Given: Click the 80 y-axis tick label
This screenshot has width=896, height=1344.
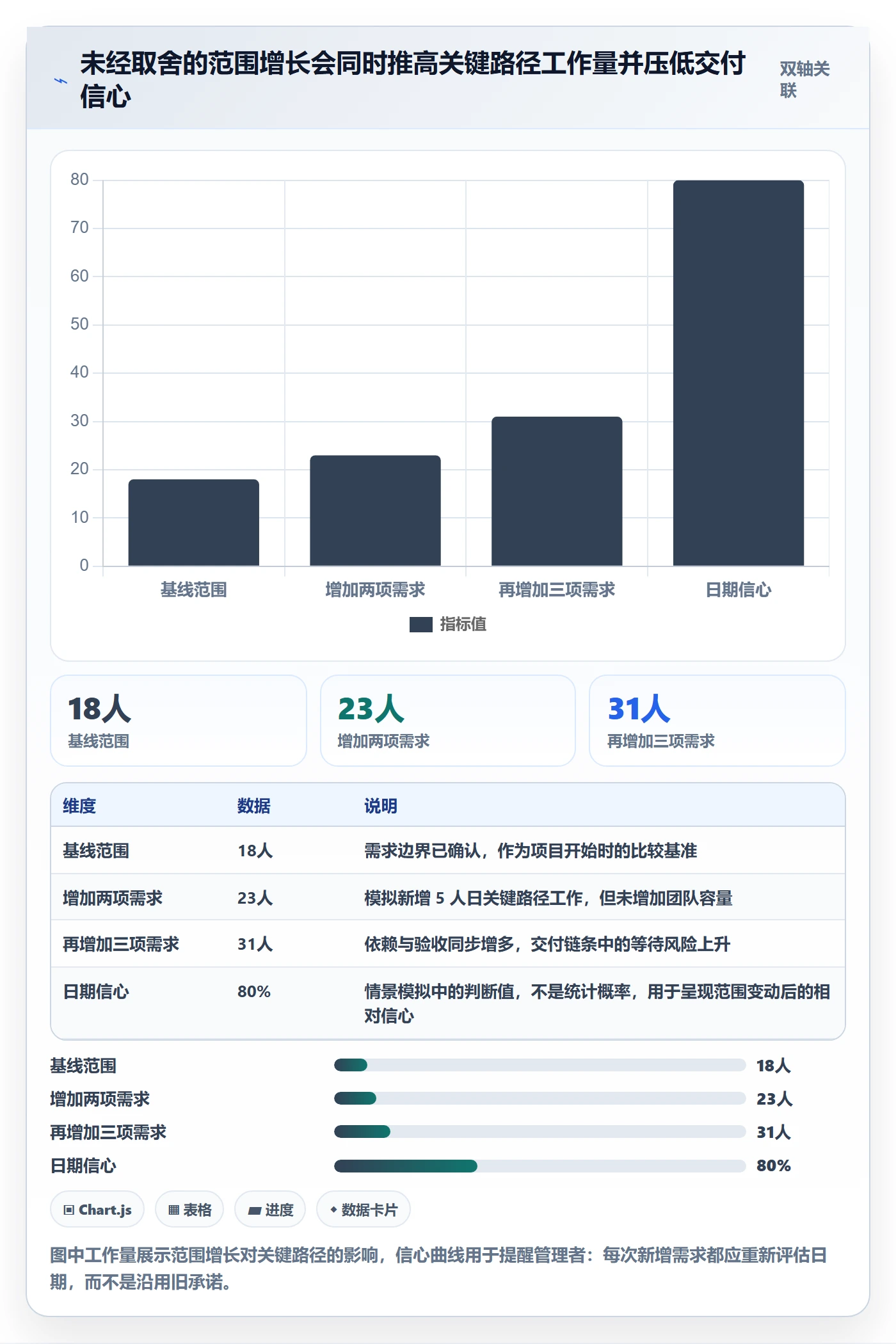Looking at the screenshot, I should 79,180.
